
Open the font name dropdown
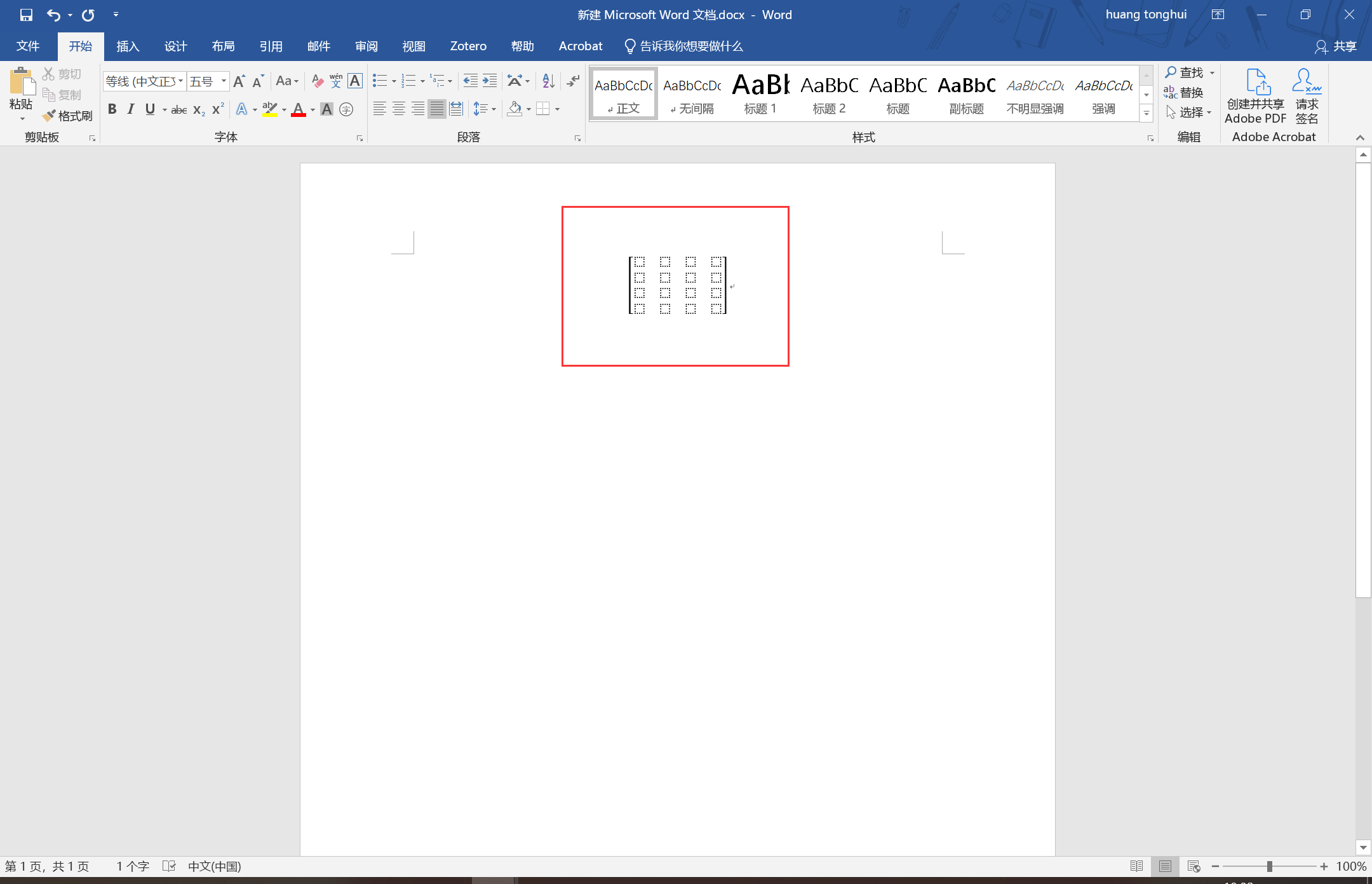click(180, 81)
